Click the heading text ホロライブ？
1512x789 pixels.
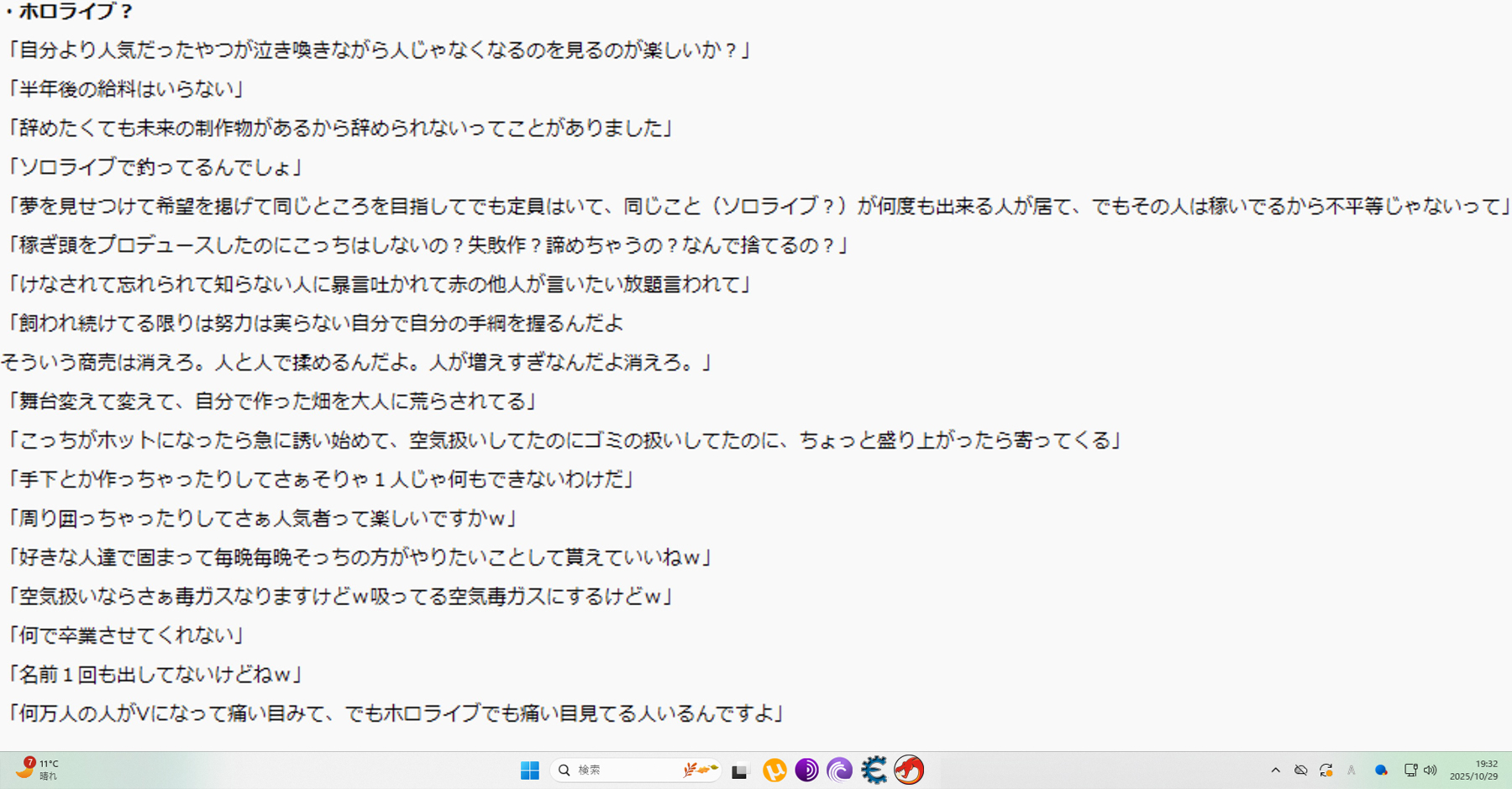tap(76, 12)
